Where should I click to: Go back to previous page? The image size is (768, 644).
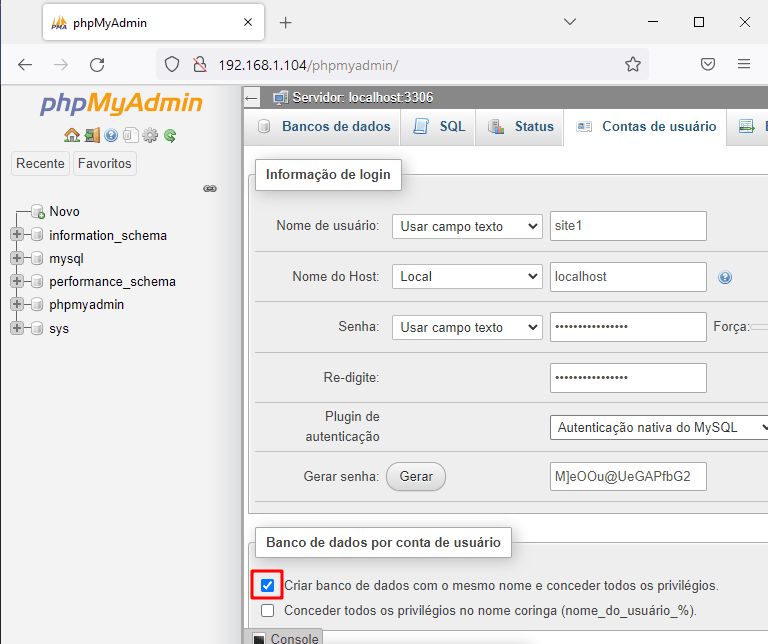[25, 65]
